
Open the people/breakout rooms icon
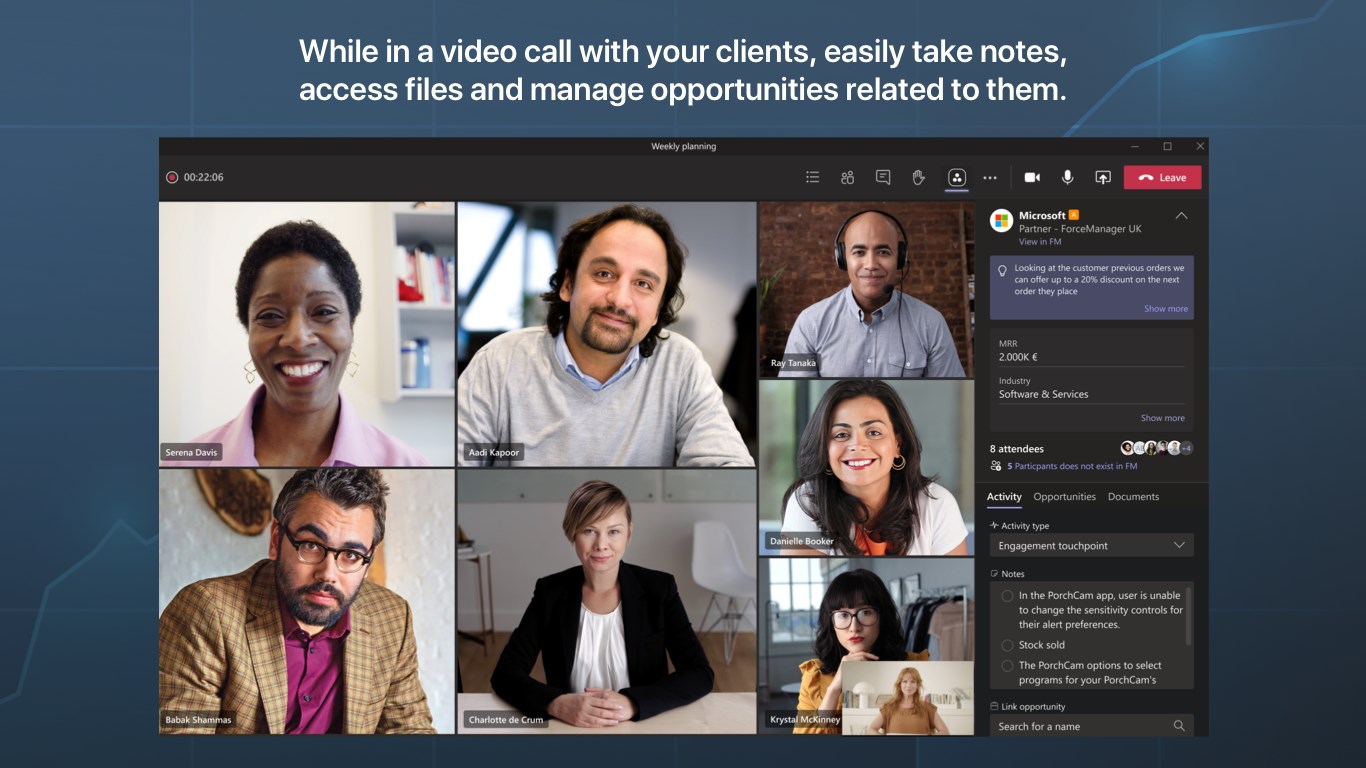tap(847, 177)
